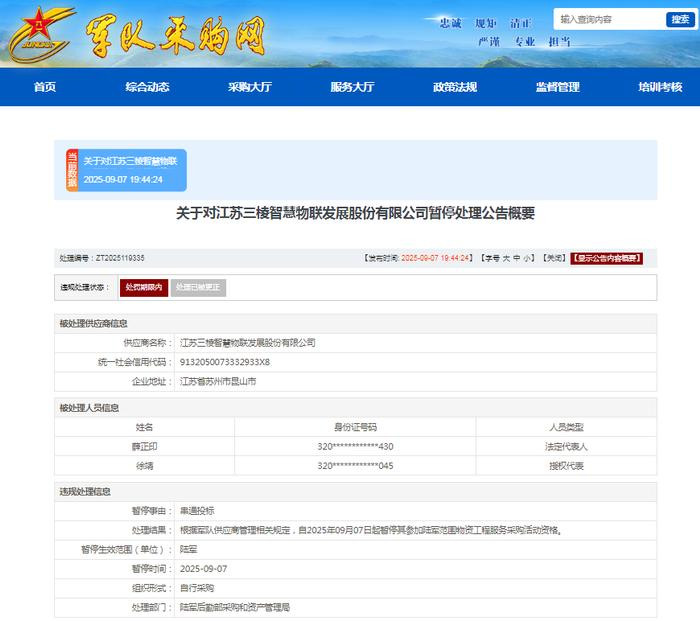This screenshot has width=700, height=621.
Task: Click the second person name cell
Action: [144, 466]
